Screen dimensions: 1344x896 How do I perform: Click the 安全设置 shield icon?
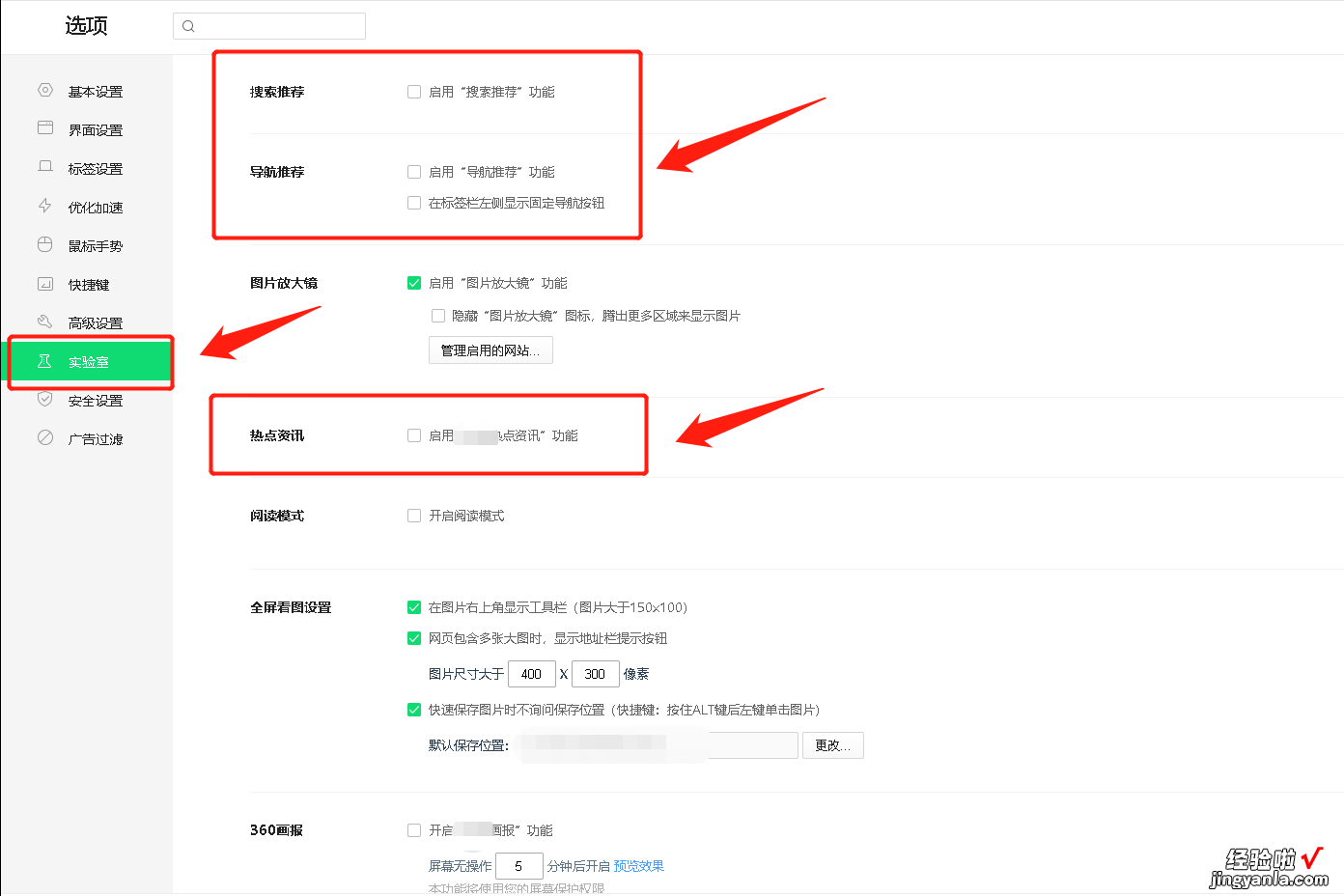pos(45,399)
